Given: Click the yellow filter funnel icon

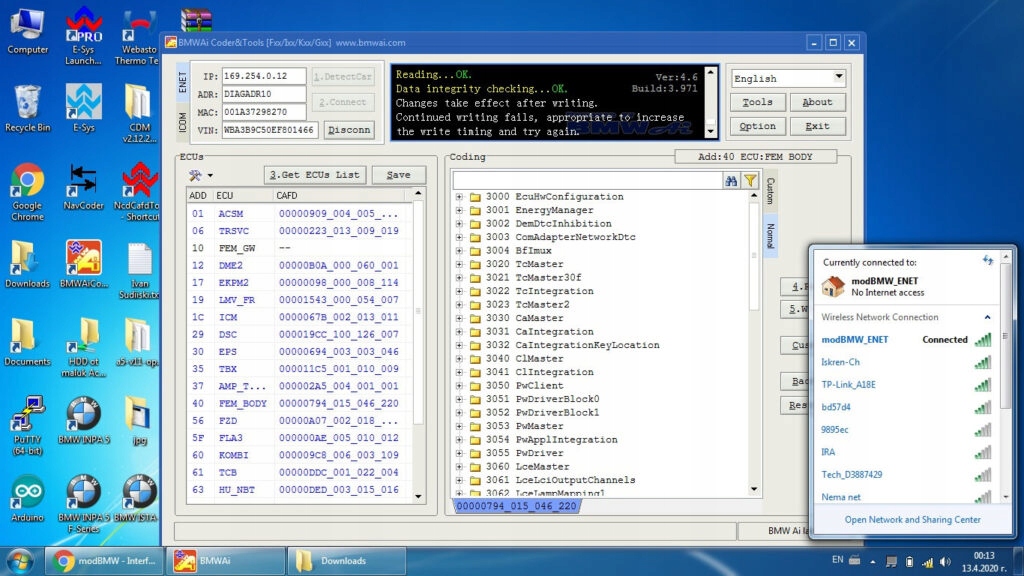Looking at the screenshot, I should pyautogui.click(x=749, y=181).
